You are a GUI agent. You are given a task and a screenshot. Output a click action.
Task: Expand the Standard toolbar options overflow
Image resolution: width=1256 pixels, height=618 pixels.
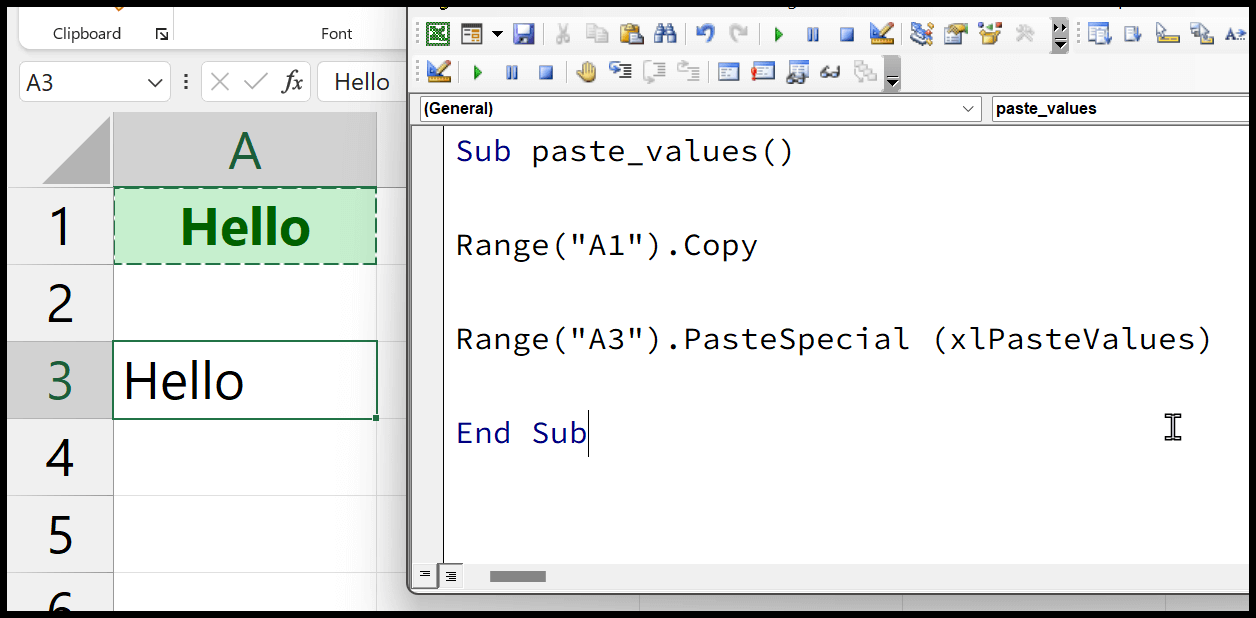pos(1060,36)
